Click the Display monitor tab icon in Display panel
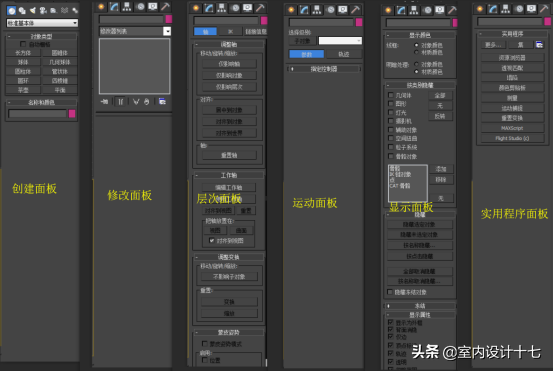553x371 pixels. 439,10
